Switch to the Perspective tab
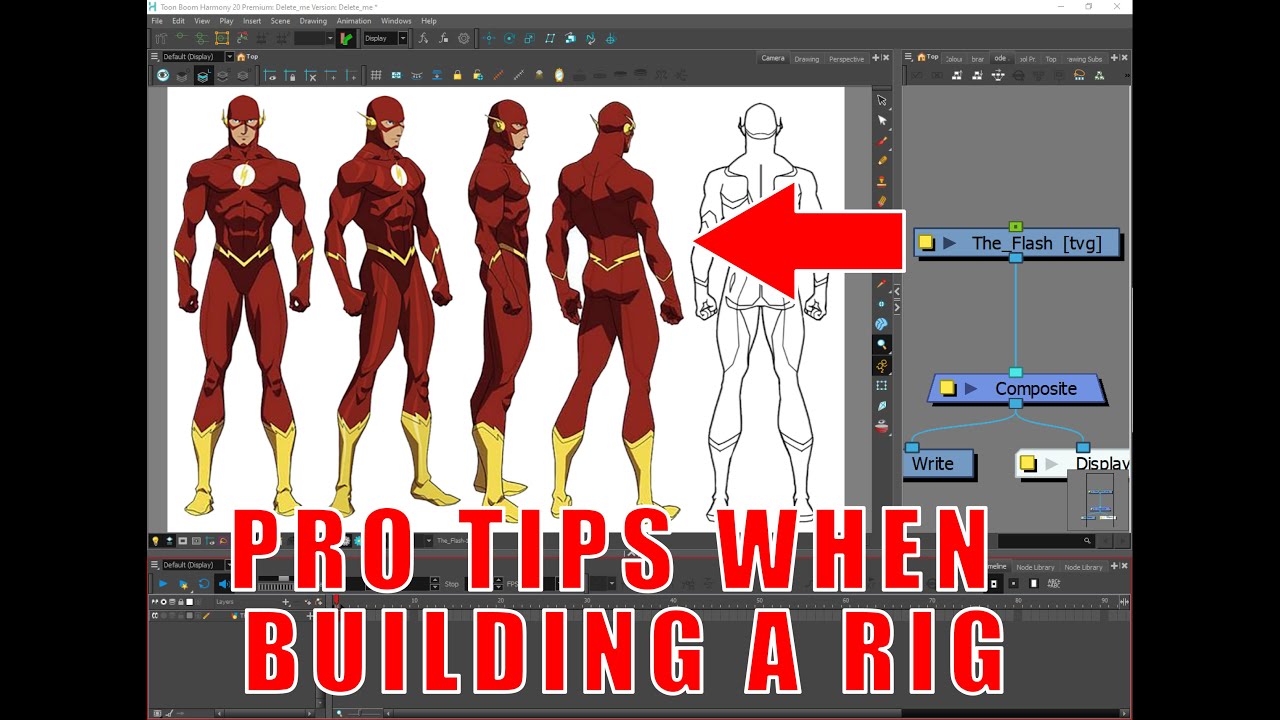 click(846, 59)
